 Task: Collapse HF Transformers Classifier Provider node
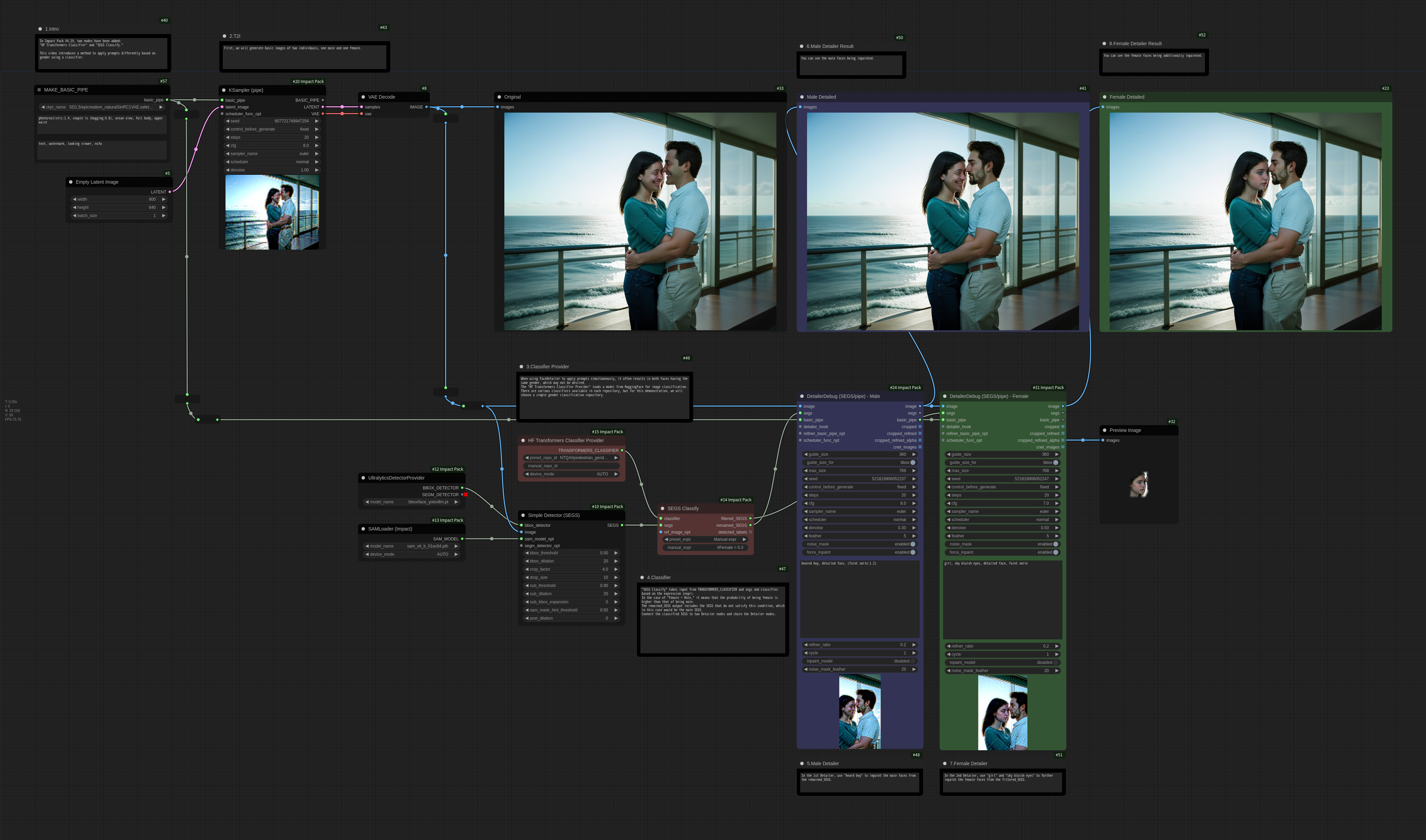(523, 440)
